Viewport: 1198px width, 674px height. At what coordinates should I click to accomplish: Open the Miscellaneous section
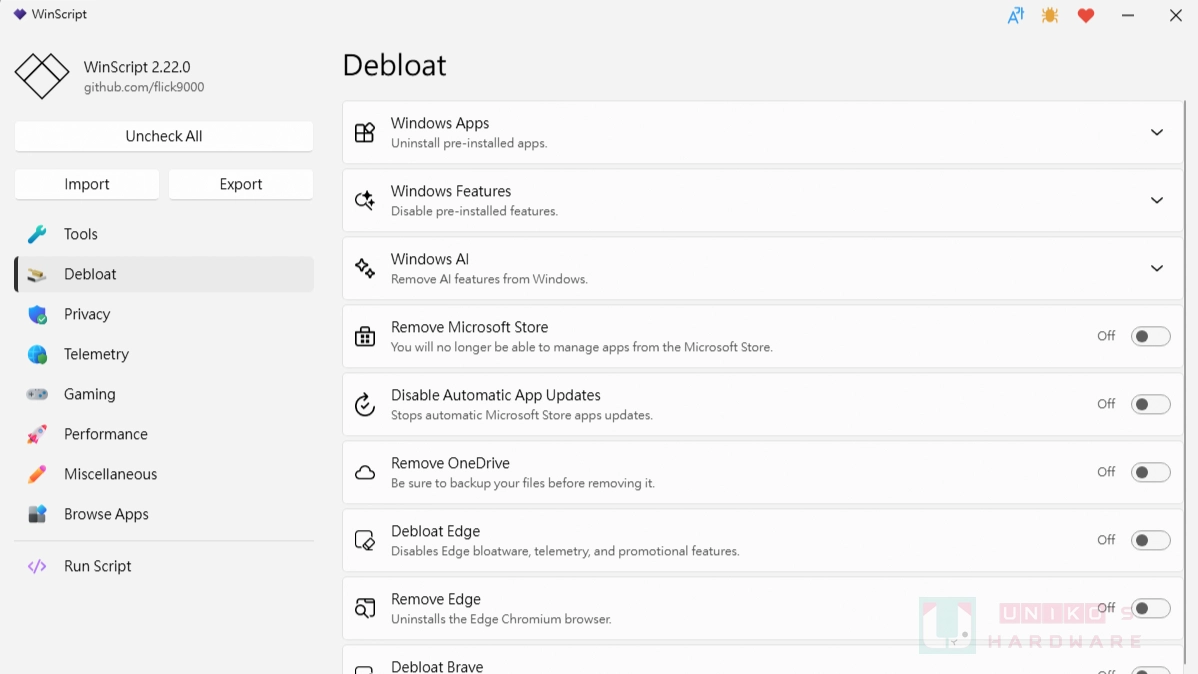(x=164, y=474)
